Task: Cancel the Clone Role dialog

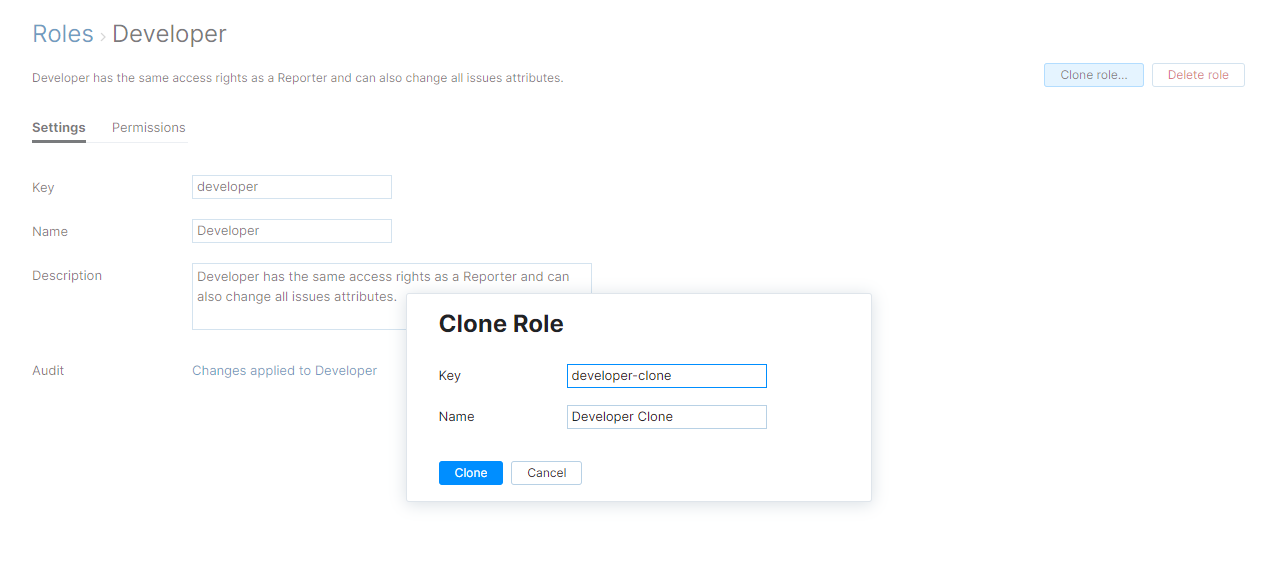Action: (x=546, y=473)
